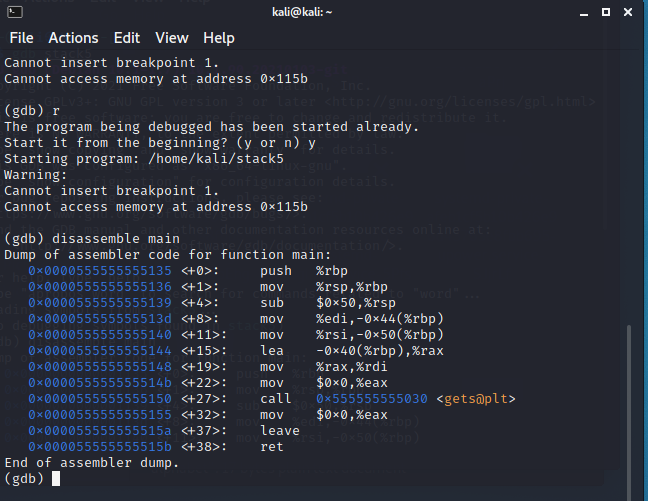The image size is (648, 501).
Task: Click address 0x0000555555555155 at <+32>
Action: tap(100, 415)
